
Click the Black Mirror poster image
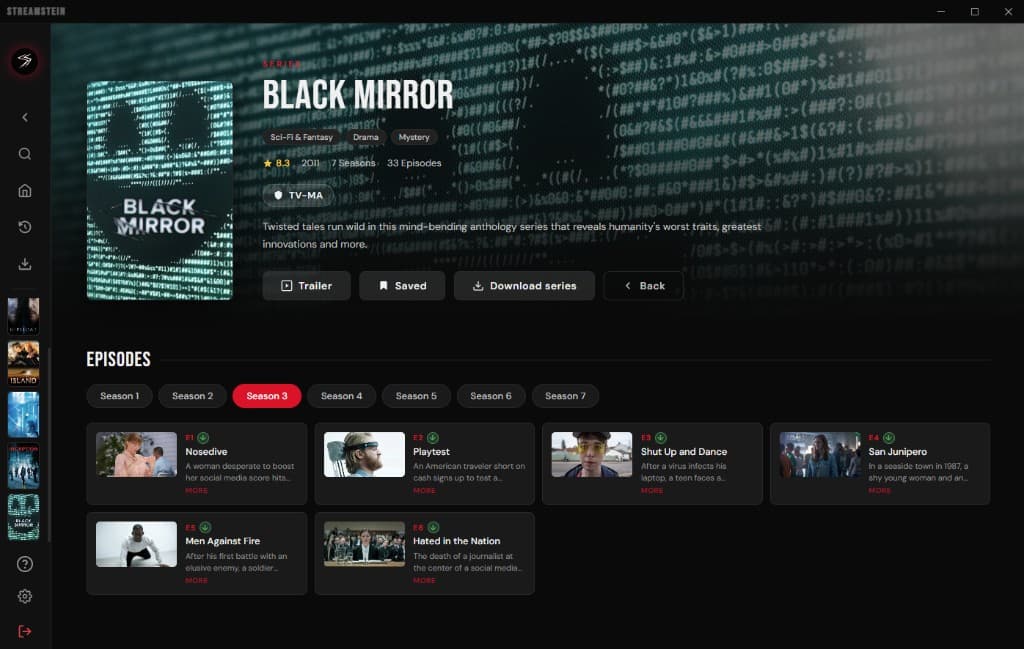(x=159, y=191)
